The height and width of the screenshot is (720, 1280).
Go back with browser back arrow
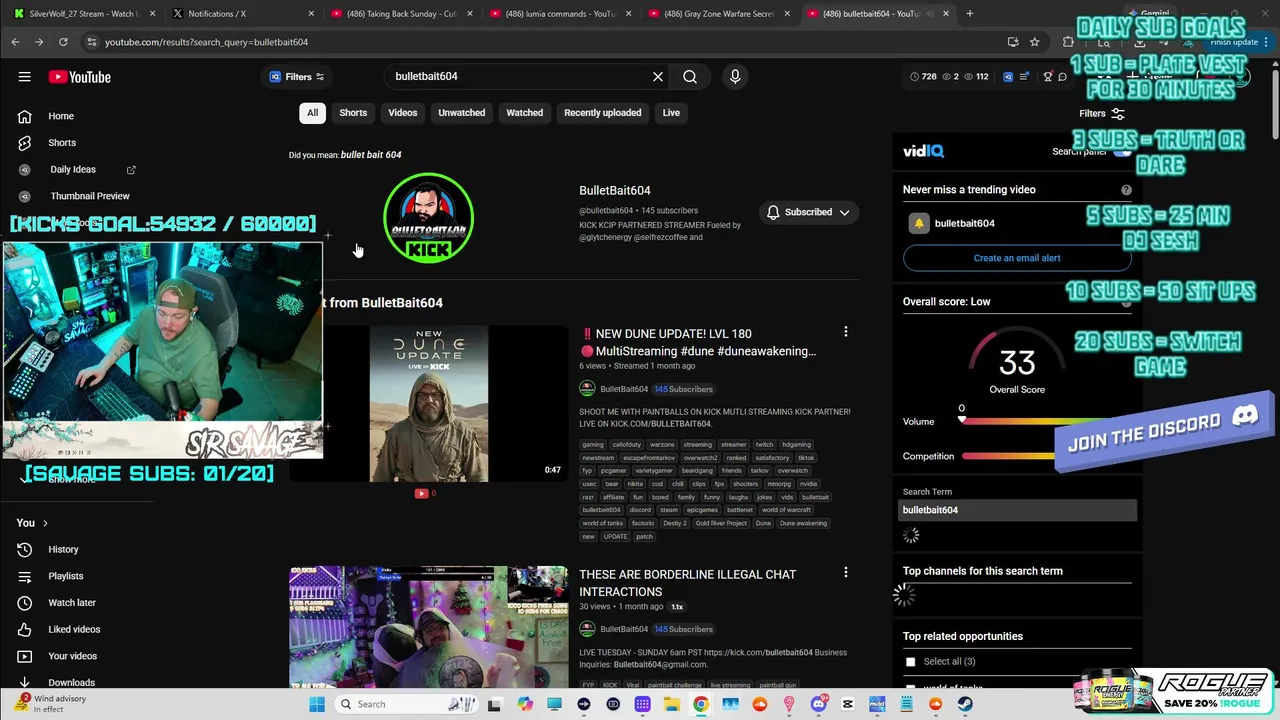click(x=15, y=42)
